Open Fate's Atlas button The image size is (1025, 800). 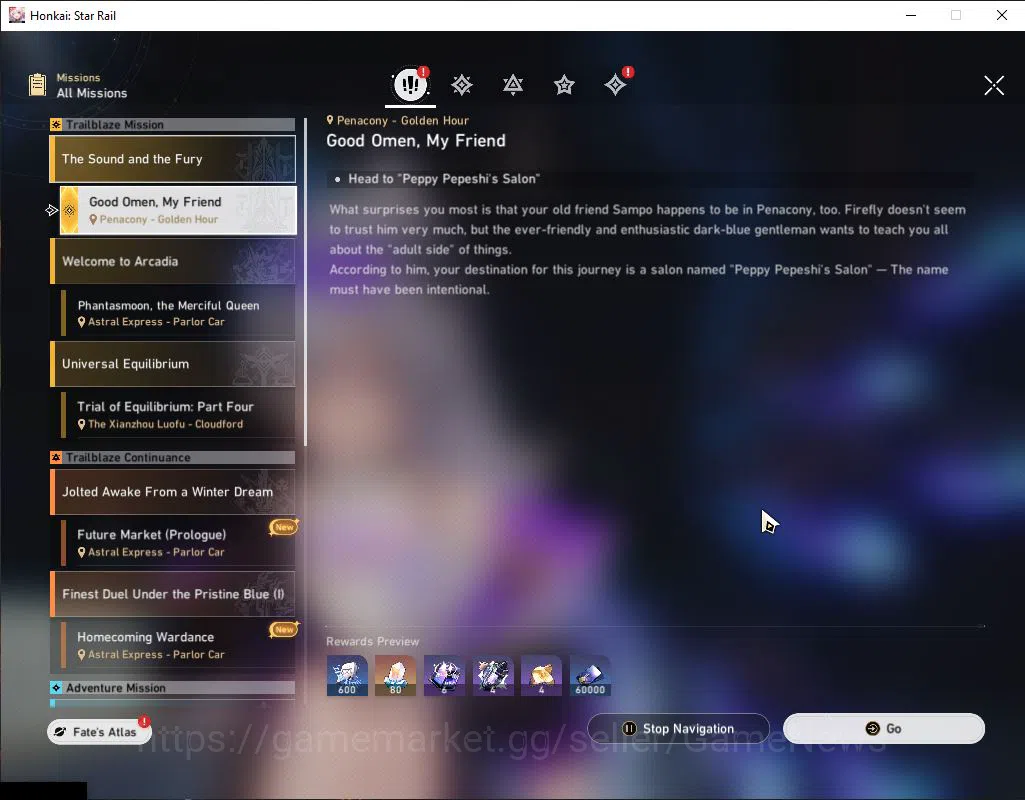99,731
